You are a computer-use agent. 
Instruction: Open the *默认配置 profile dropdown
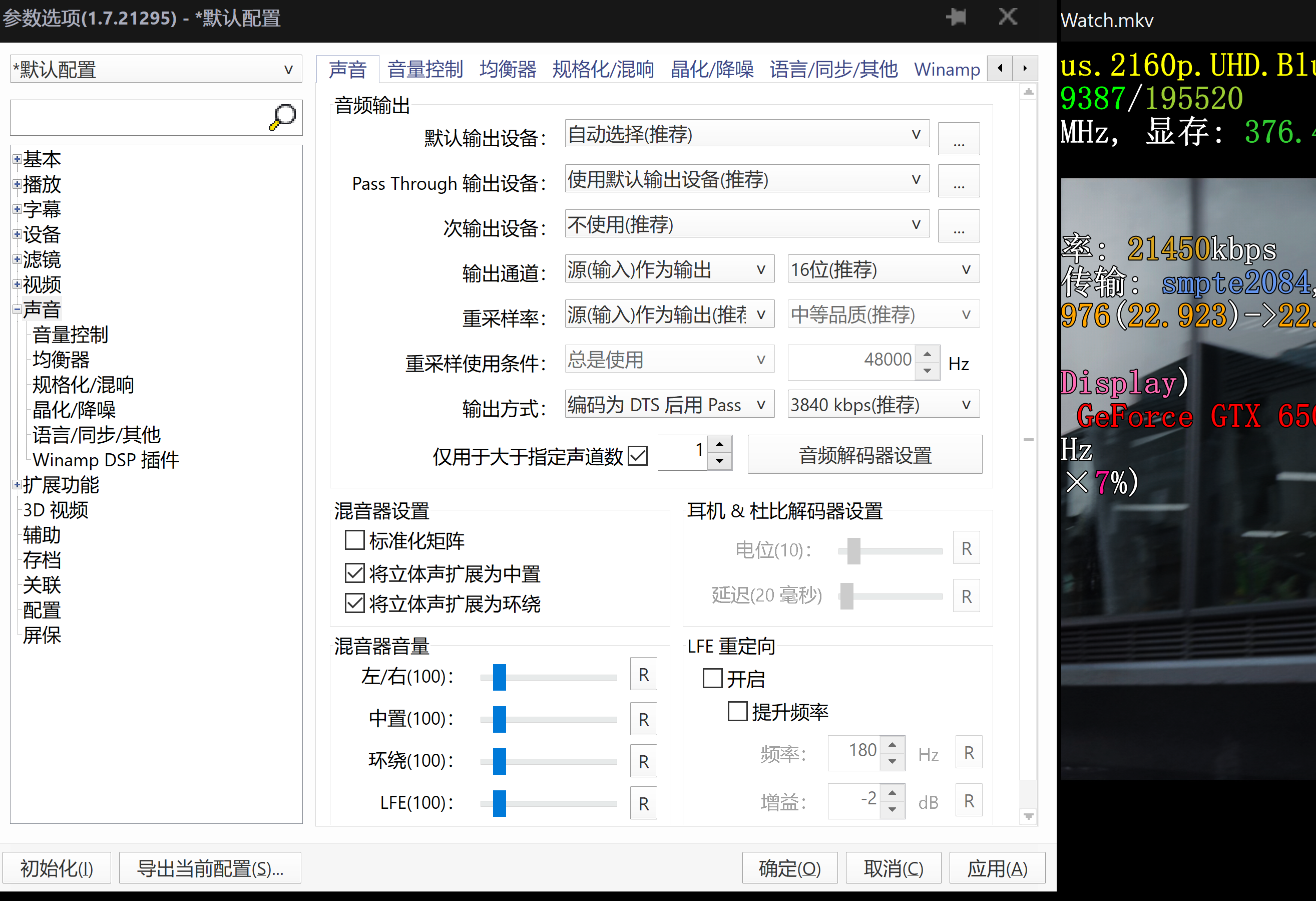point(156,69)
